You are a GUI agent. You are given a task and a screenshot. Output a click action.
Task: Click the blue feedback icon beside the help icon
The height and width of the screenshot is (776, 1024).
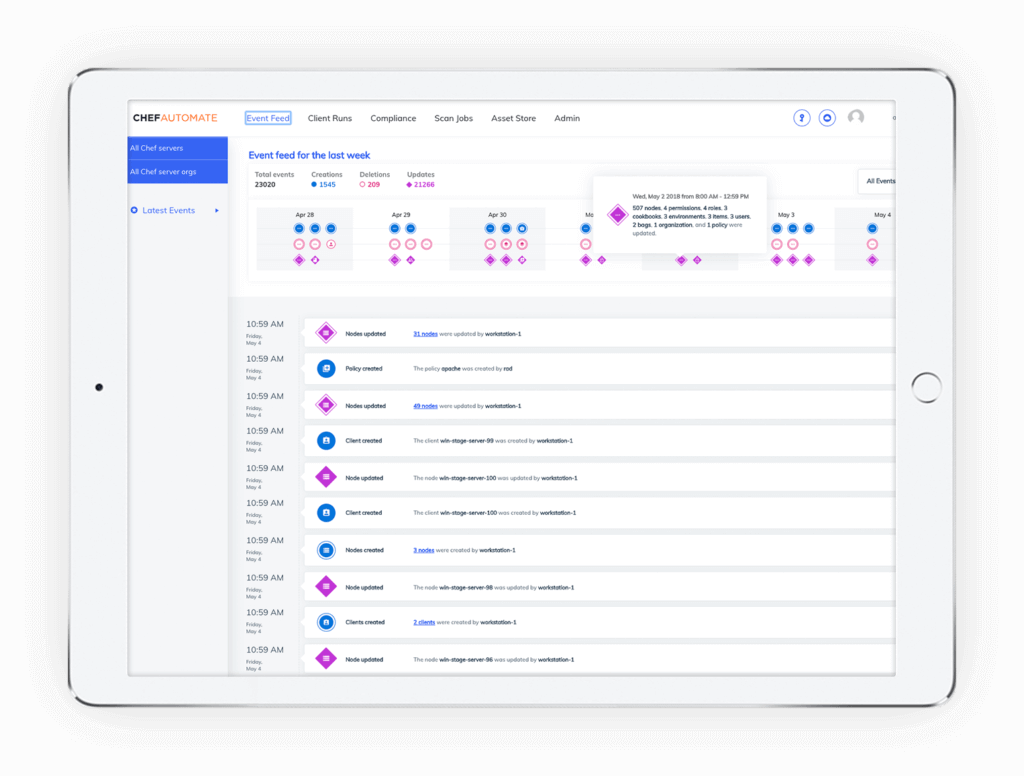click(x=827, y=118)
